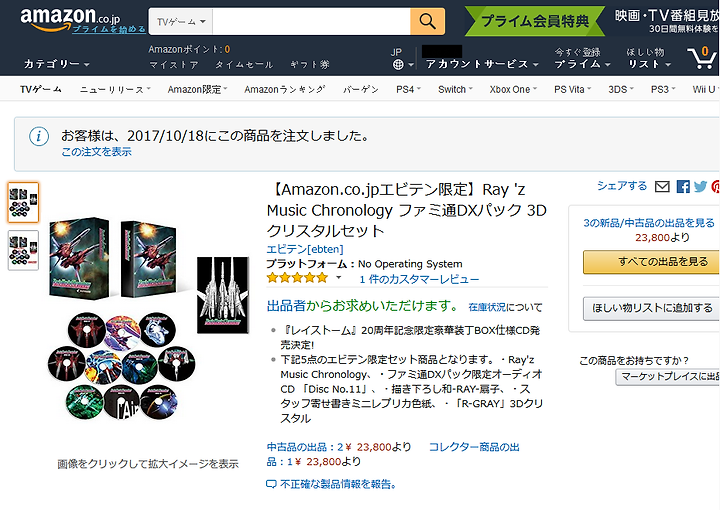Click the Amazon.co.jp logo
The image size is (720, 510).
[70, 19]
